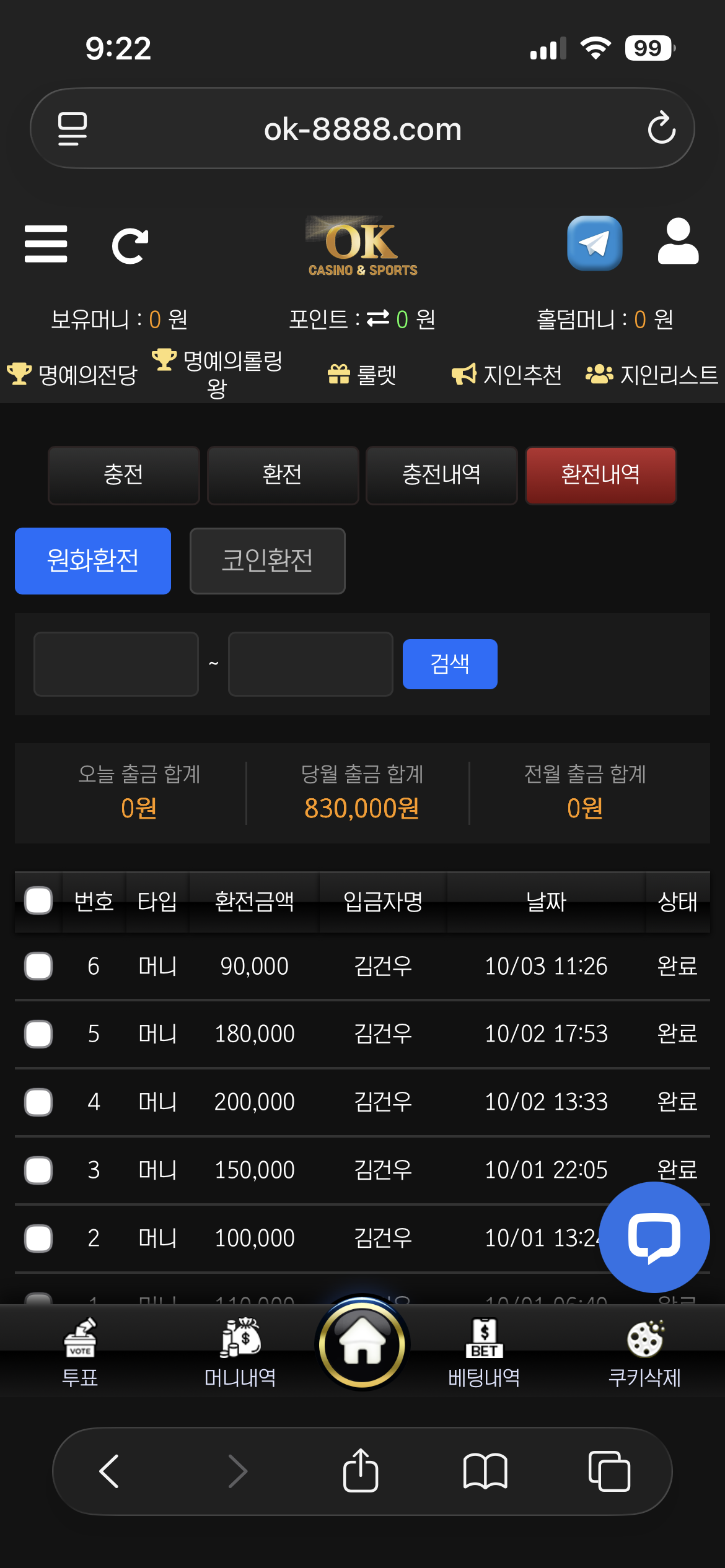This screenshot has height=1568, width=725.
Task: Go to home via the gold house icon
Action: click(x=362, y=1344)
